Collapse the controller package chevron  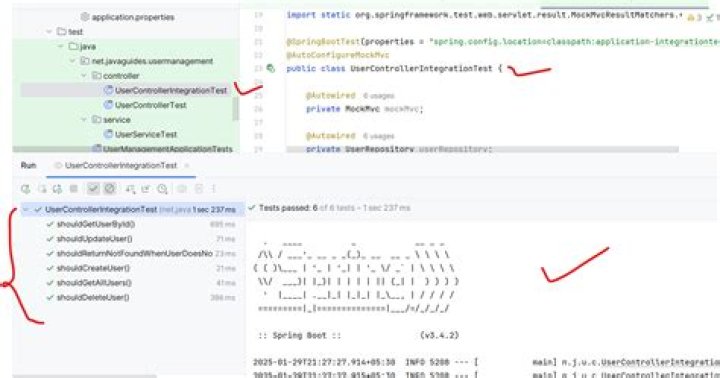point(84,76)
